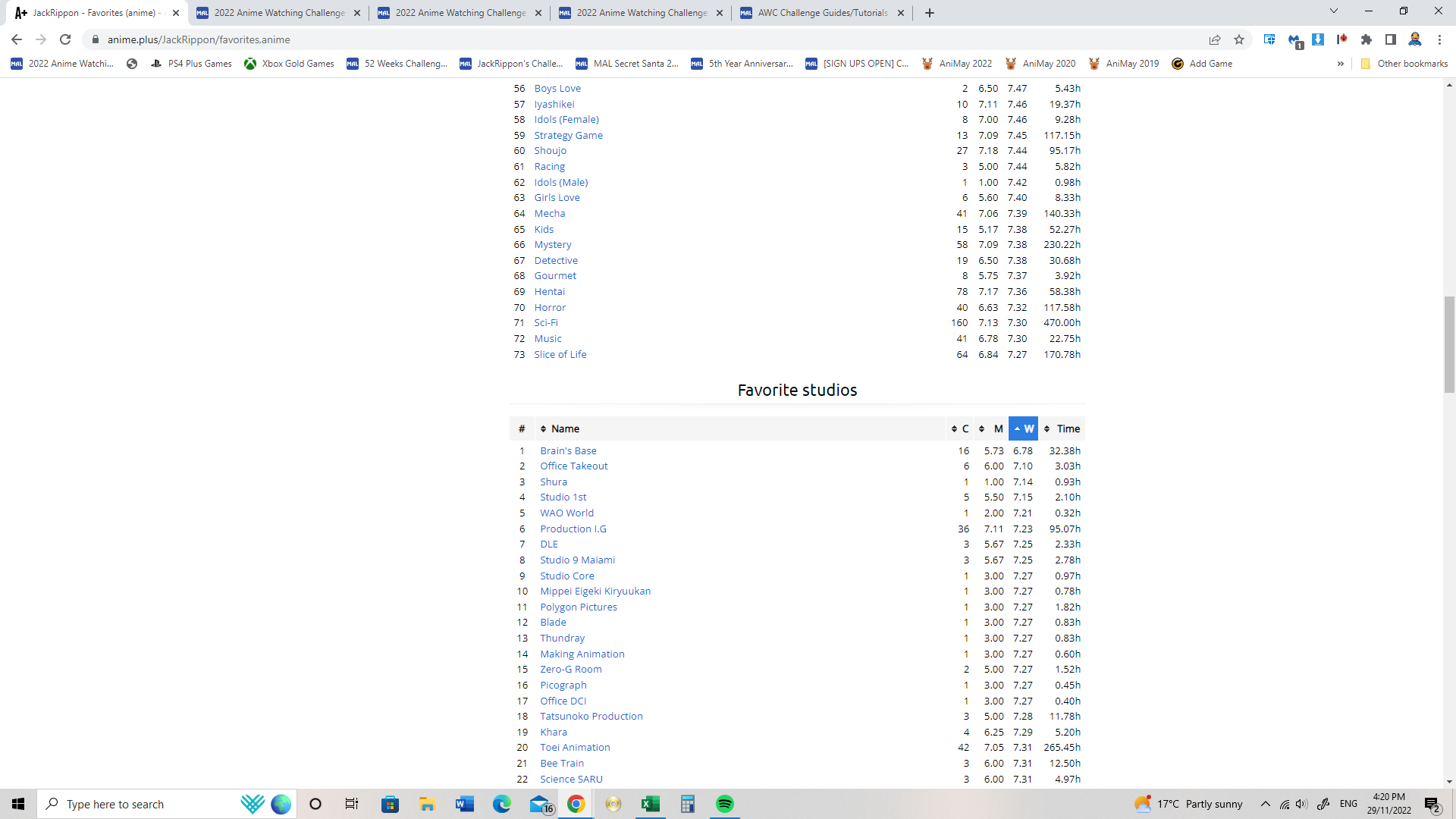
Task: Reload the current page
Action: (x=65, y=39)
